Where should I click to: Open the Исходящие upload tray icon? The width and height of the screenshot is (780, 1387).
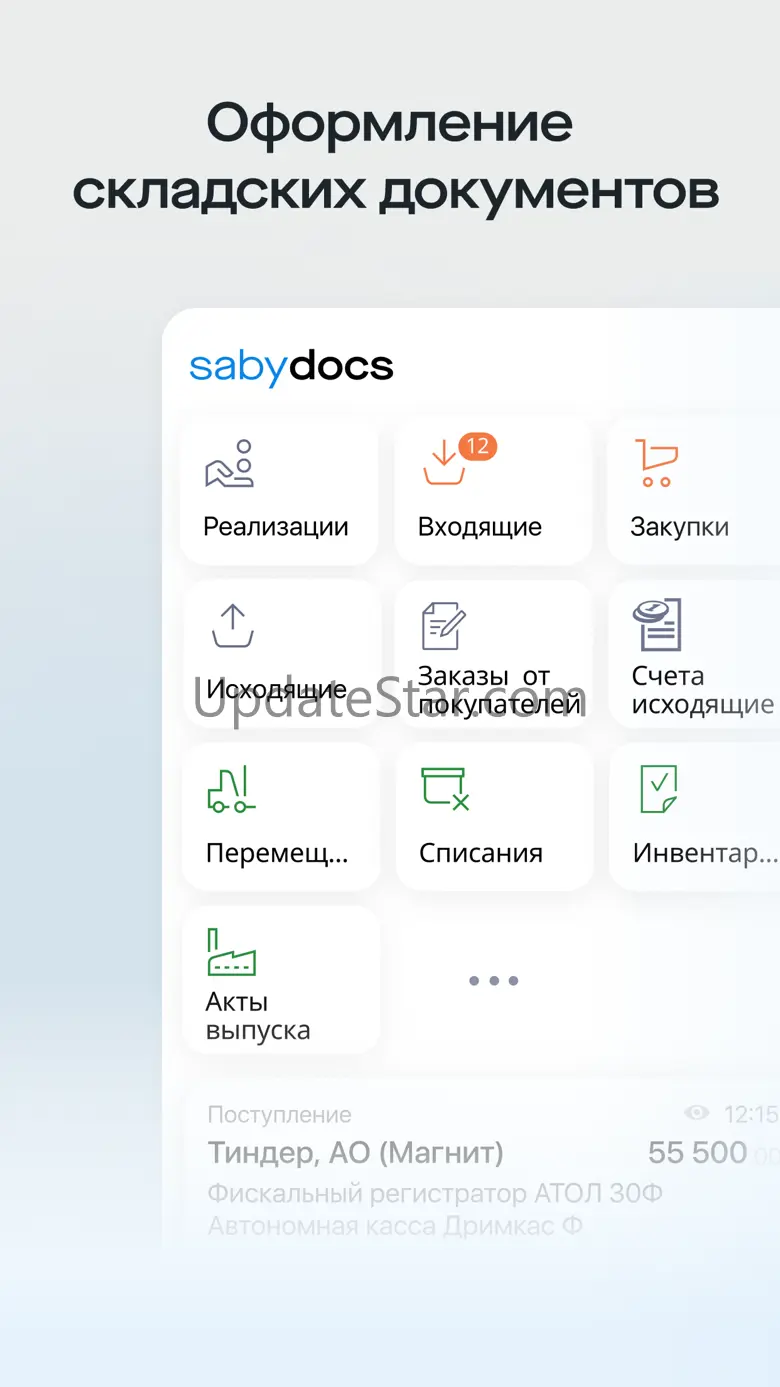coord(232,626)
